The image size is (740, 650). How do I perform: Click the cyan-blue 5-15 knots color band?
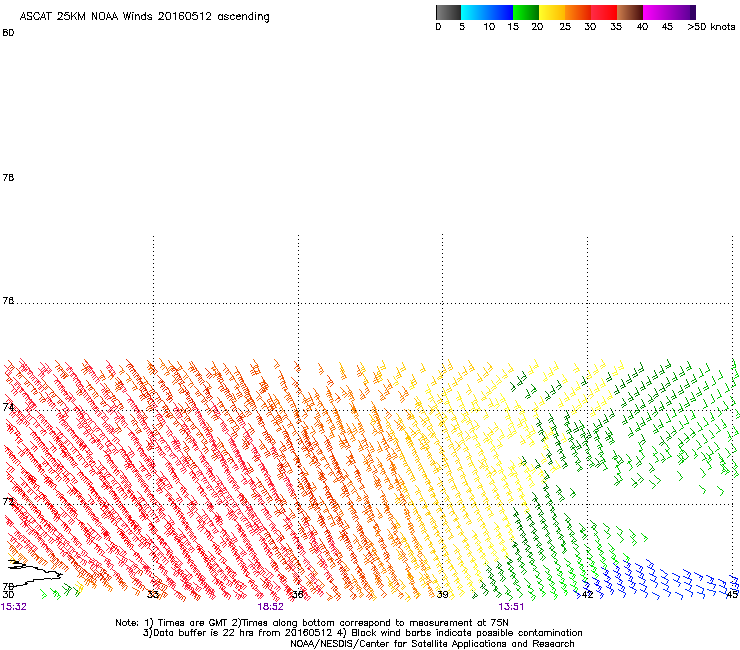coord(487,12)
